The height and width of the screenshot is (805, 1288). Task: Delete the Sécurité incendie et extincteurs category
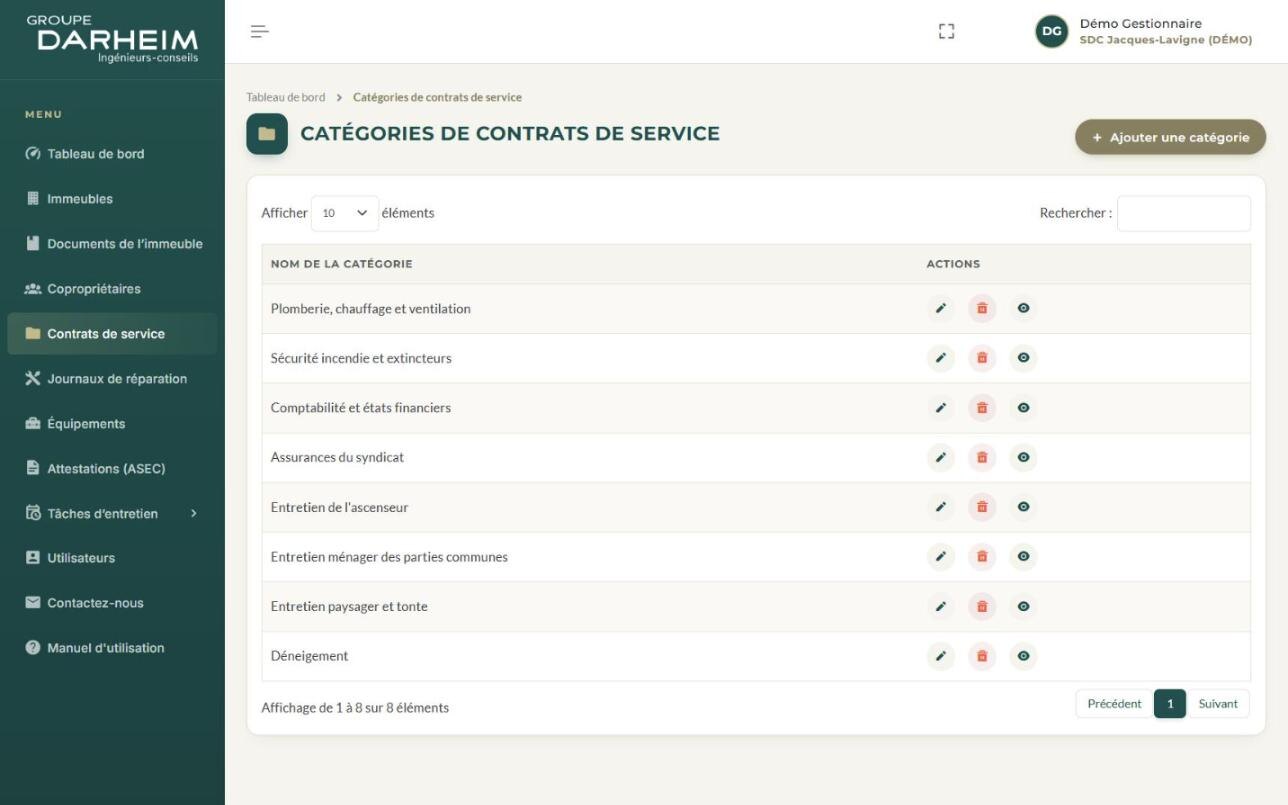pos(982,358)
